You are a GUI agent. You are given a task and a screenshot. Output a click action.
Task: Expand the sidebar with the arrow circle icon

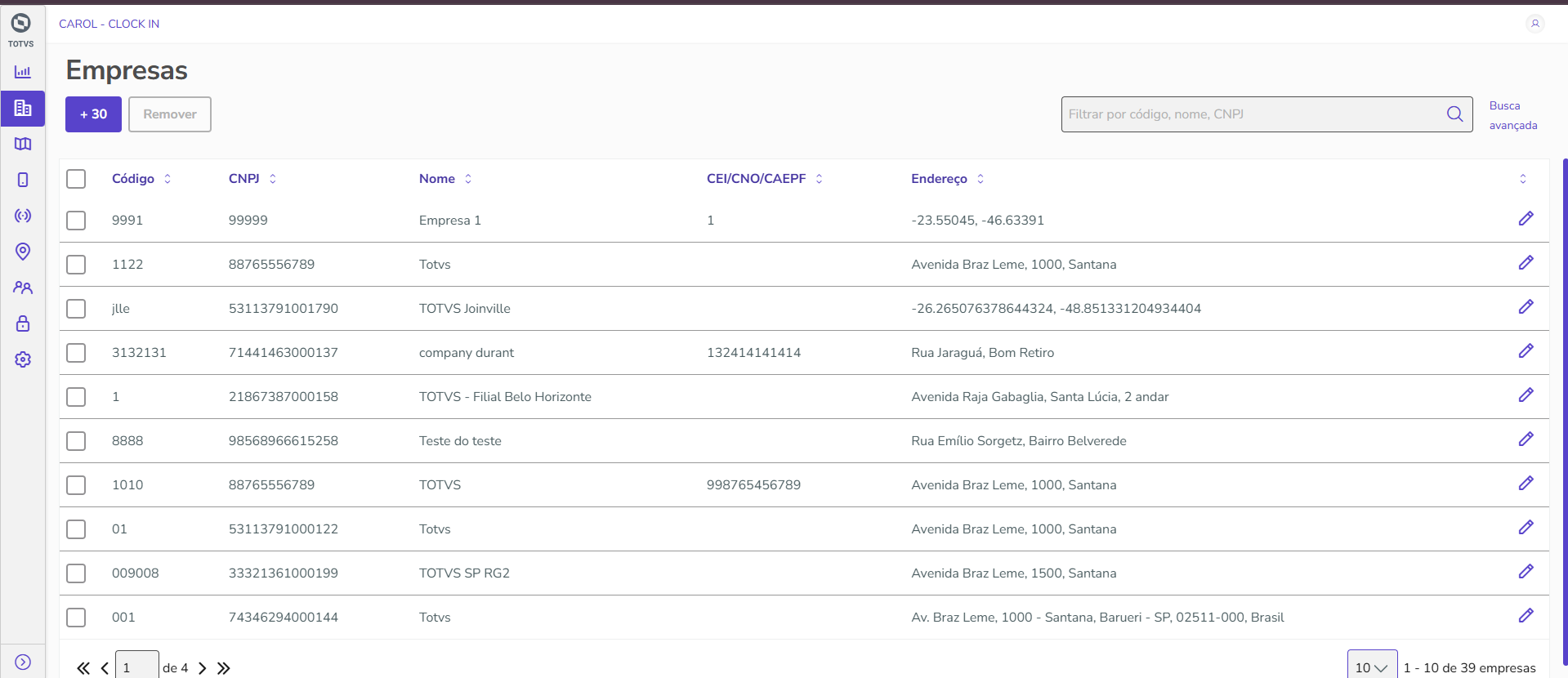click(23, 662)
